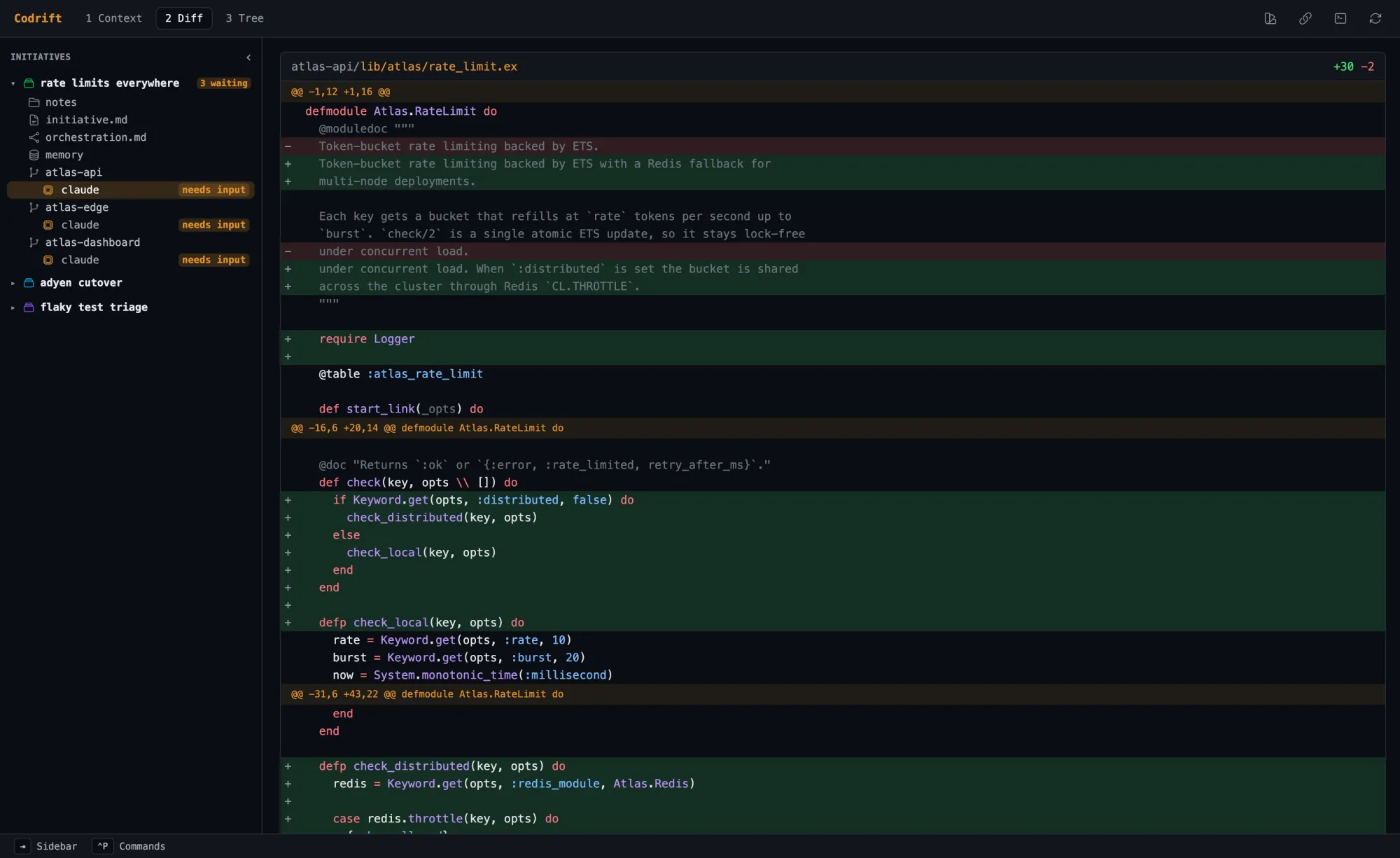Click the ^P Commands key badge
This screenshot has width=1400, height=858.
tap(103, 846)
